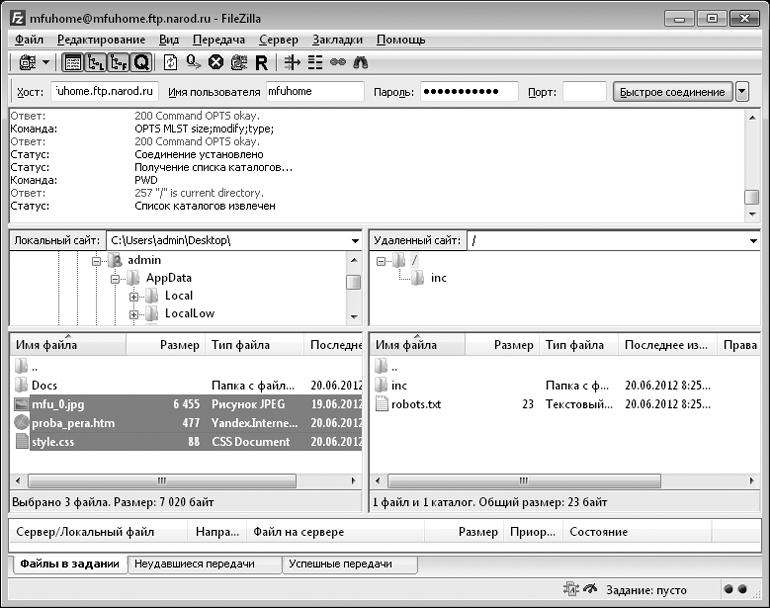This screenshot has width=770, height=608.
Task: Toggle transfer queue display icon
Action: pyautogui.click(x=141, y=62)
